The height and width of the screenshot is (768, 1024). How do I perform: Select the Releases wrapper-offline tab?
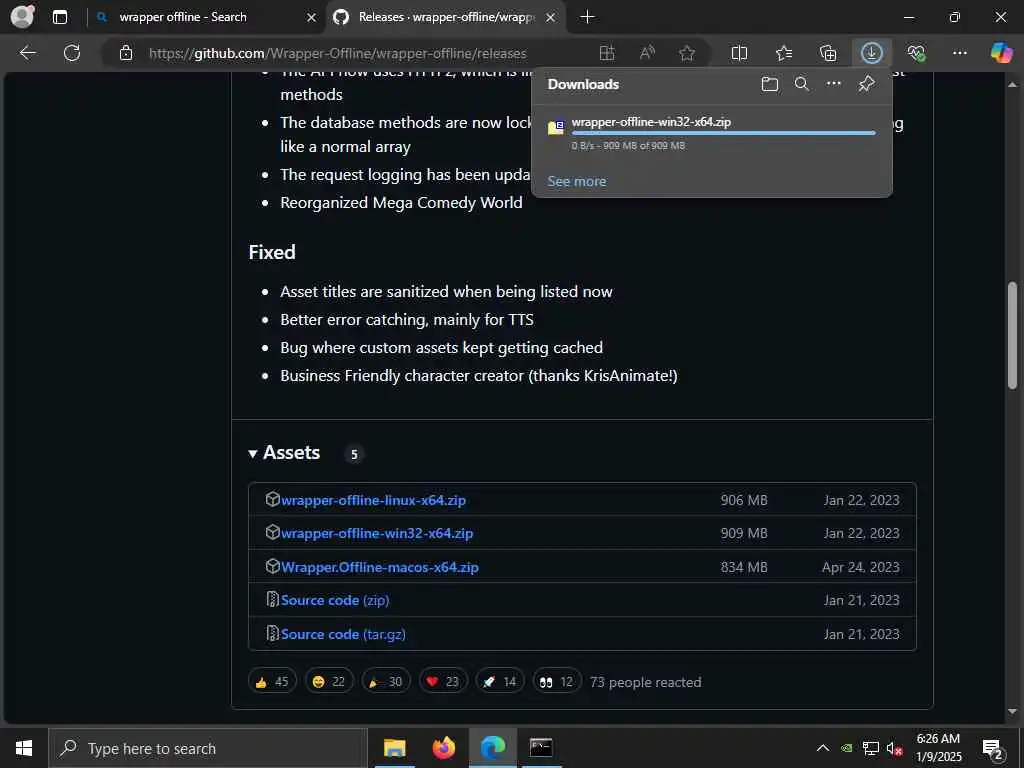(447, 17)
